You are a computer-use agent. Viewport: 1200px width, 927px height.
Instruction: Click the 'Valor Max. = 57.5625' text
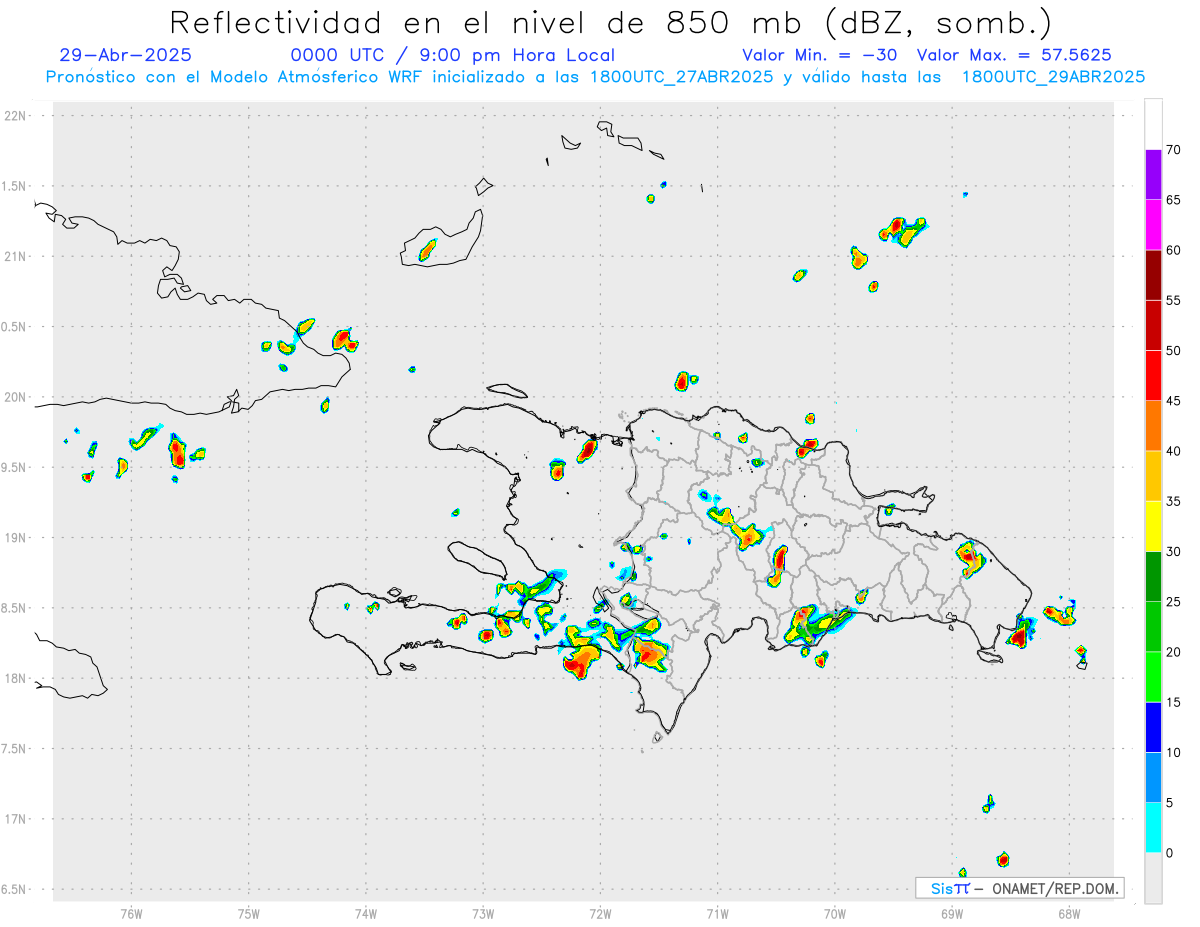click(1014, 55)
